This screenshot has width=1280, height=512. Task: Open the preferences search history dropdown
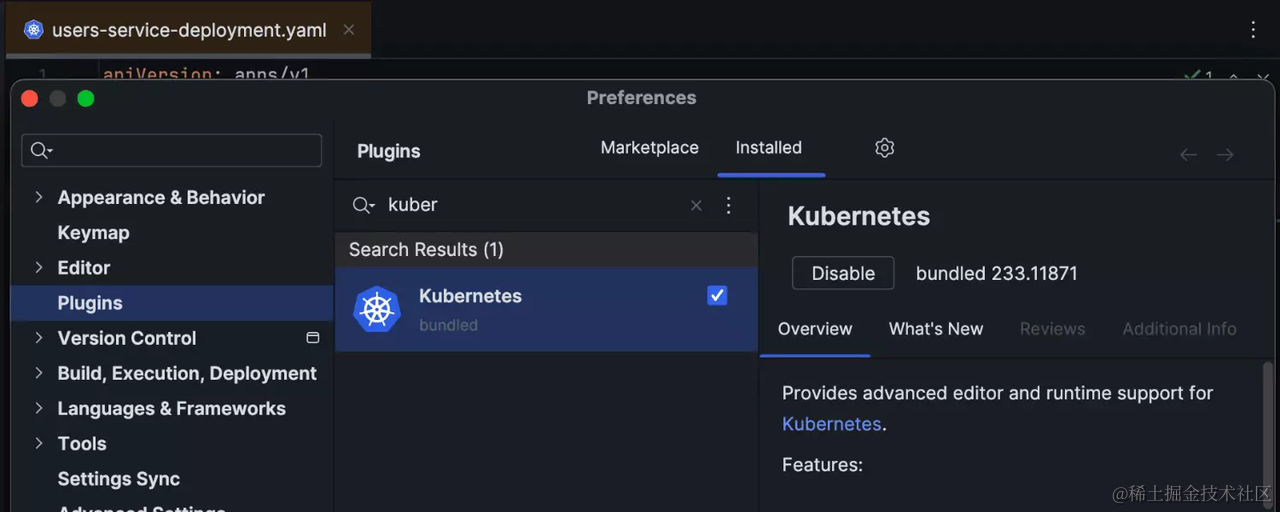point(42,150)
